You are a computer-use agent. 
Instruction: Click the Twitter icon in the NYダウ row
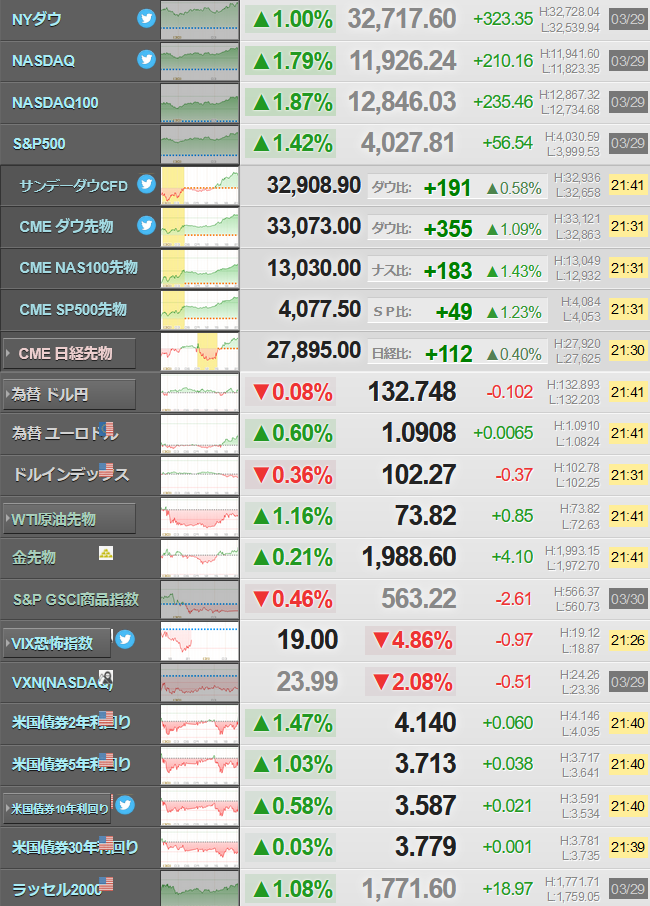click(x=146, y=18)
